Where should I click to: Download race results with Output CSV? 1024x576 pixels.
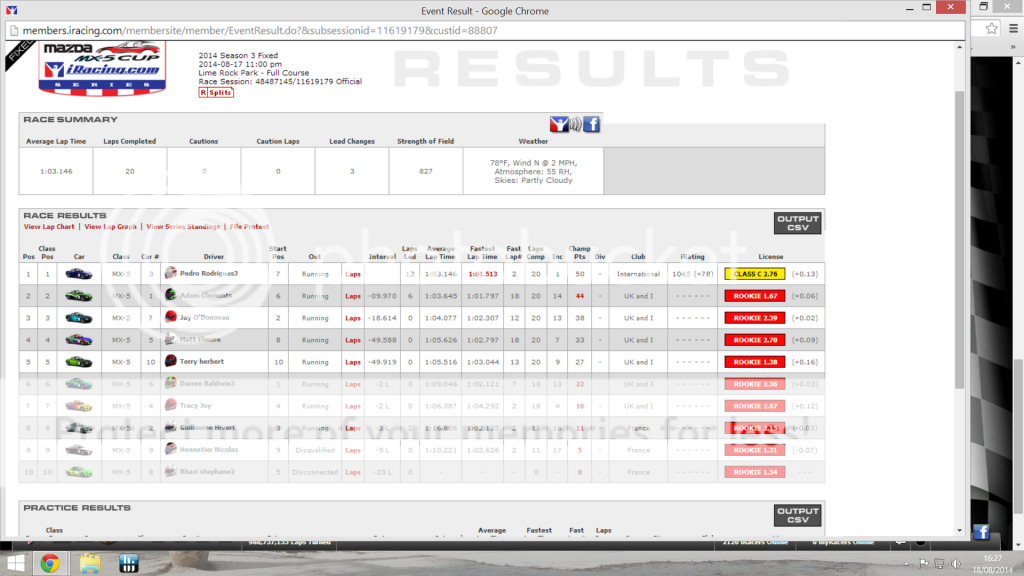(x=796, y=223)
